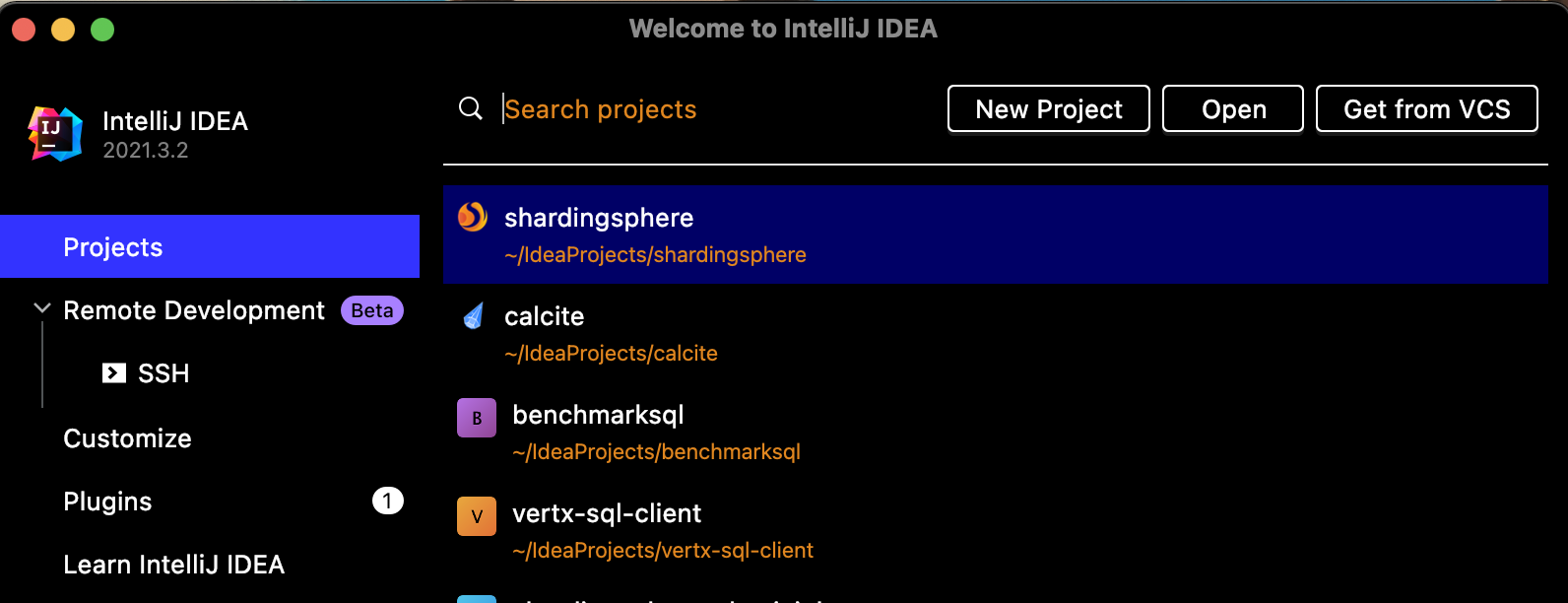
Task: Open the Projects tab
Action: pos(112,247)
